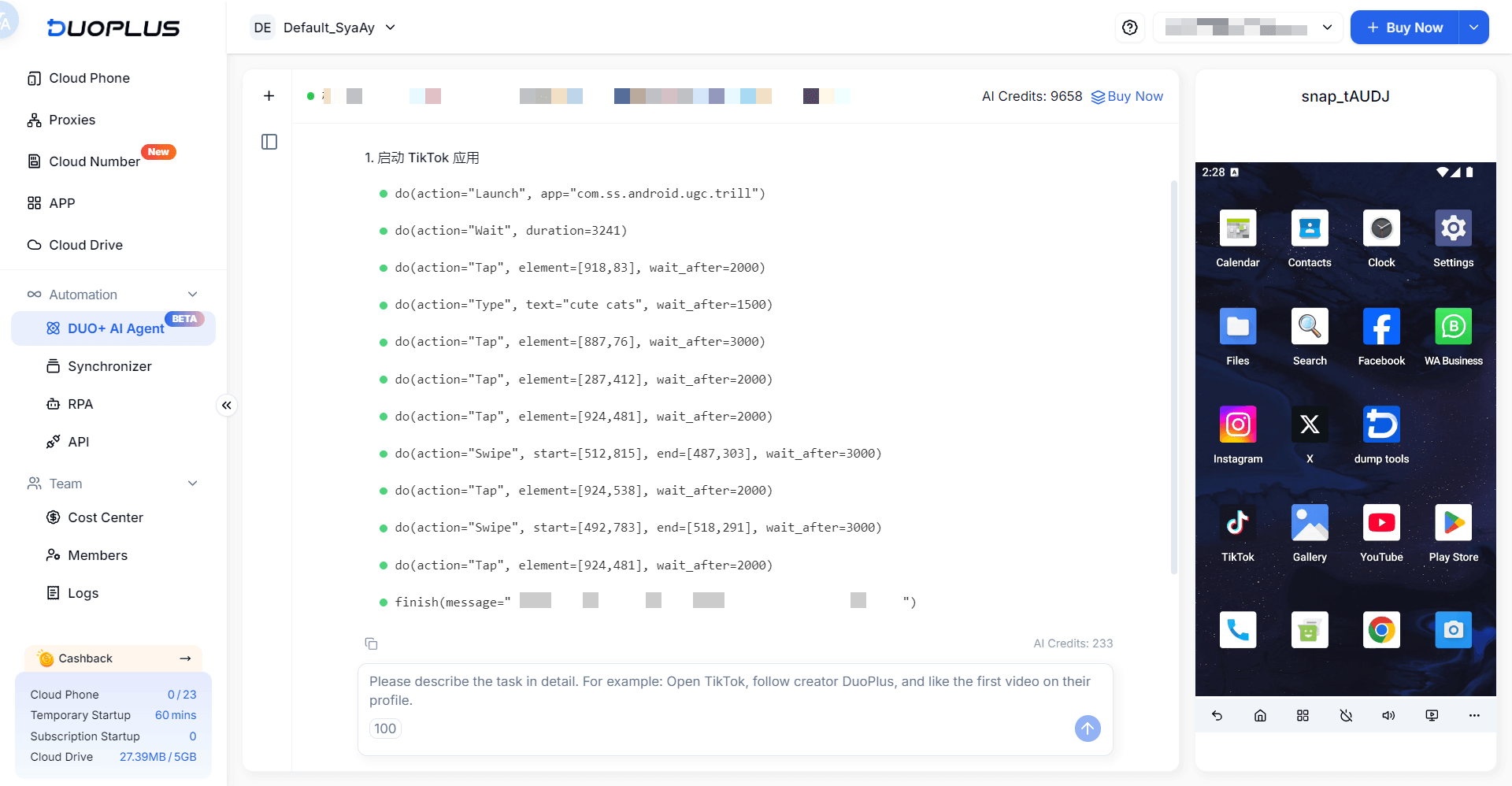
Task: Click the phone volume speaker icon
Action: [x=1388, y=715]
